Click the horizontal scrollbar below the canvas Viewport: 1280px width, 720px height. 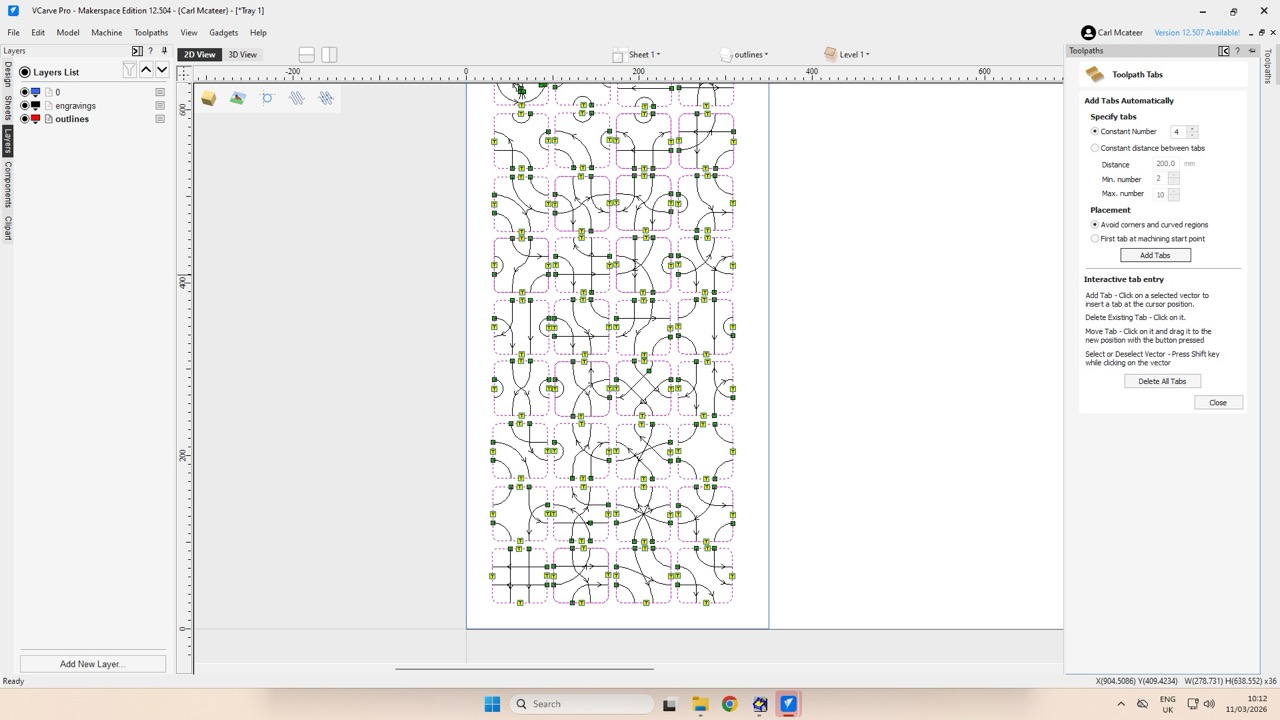[x=524, y=669]
